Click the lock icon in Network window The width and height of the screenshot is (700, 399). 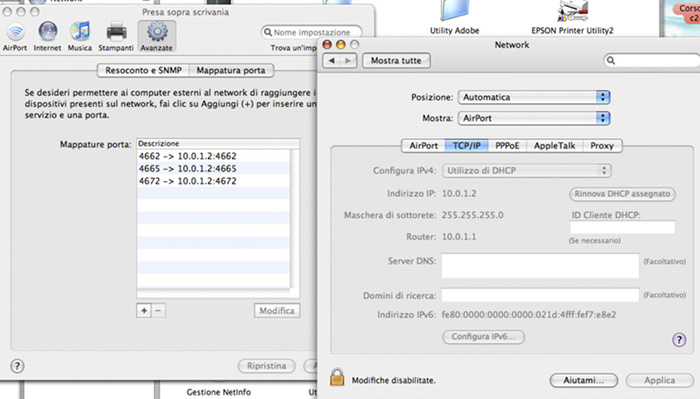point(337,377)
